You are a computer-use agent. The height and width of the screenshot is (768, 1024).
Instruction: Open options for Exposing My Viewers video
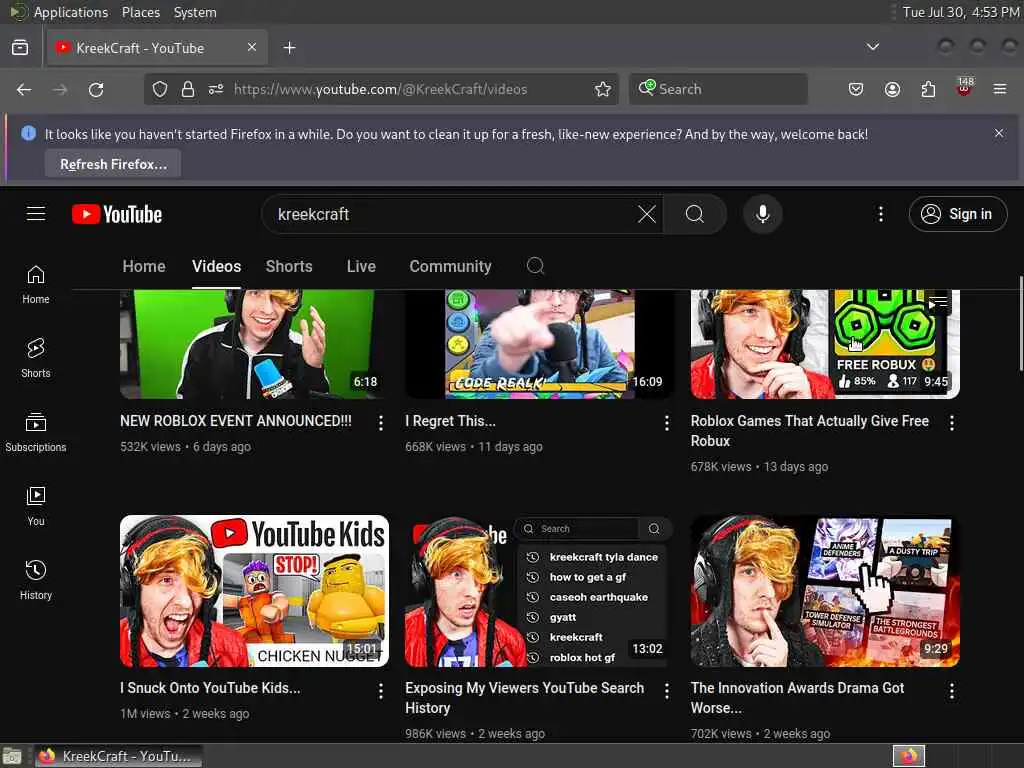click(666, 691)
